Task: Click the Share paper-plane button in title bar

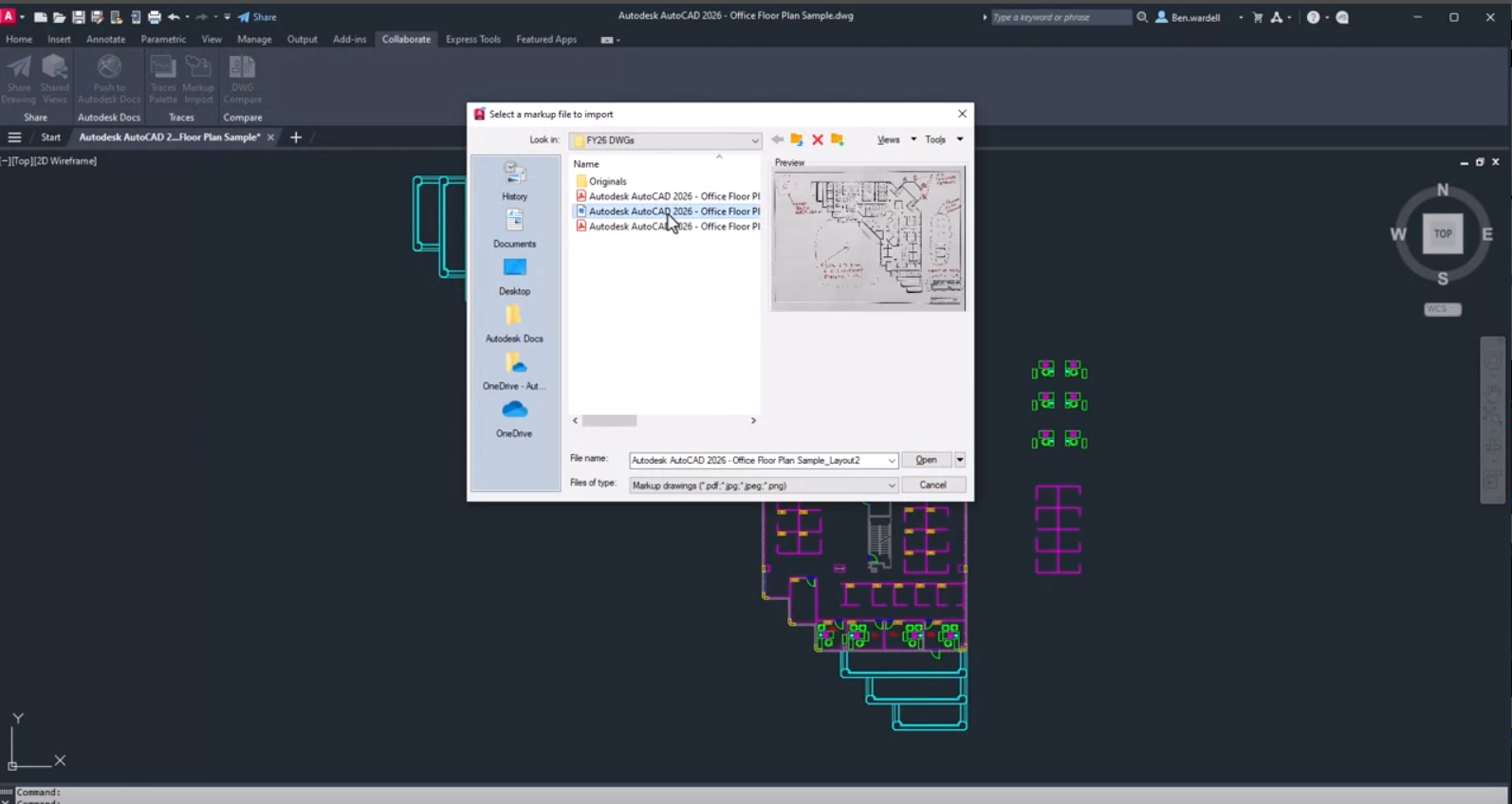Action: coord(257,17)
